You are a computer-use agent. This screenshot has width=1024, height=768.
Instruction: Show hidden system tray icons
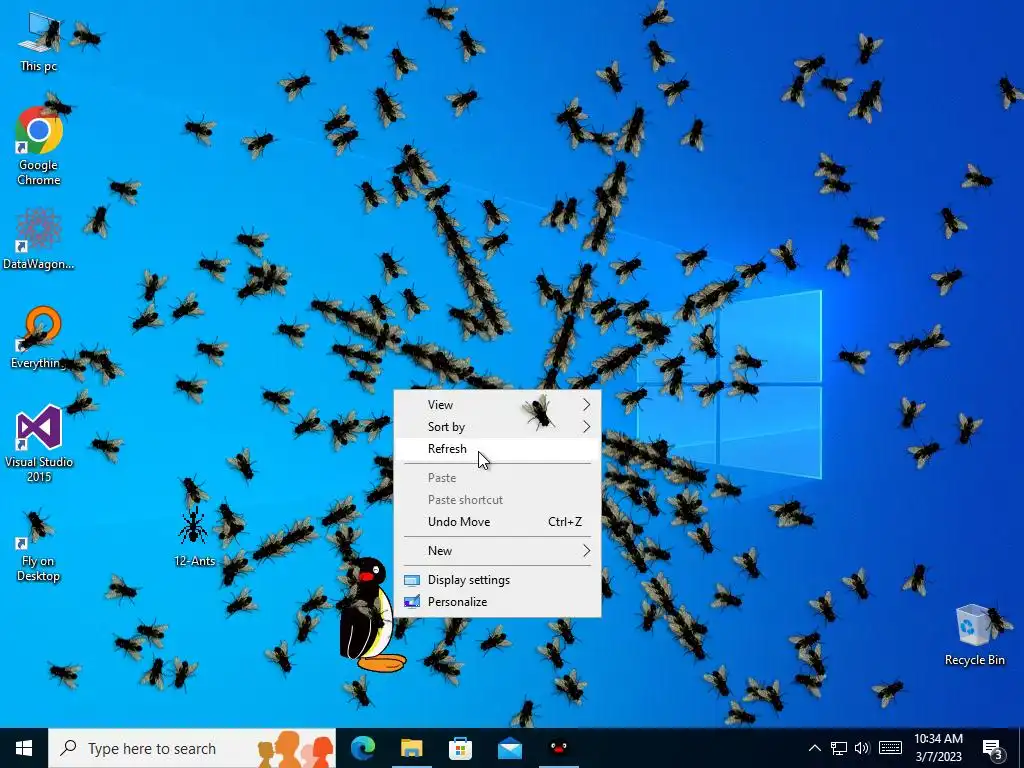click(814, 748)
